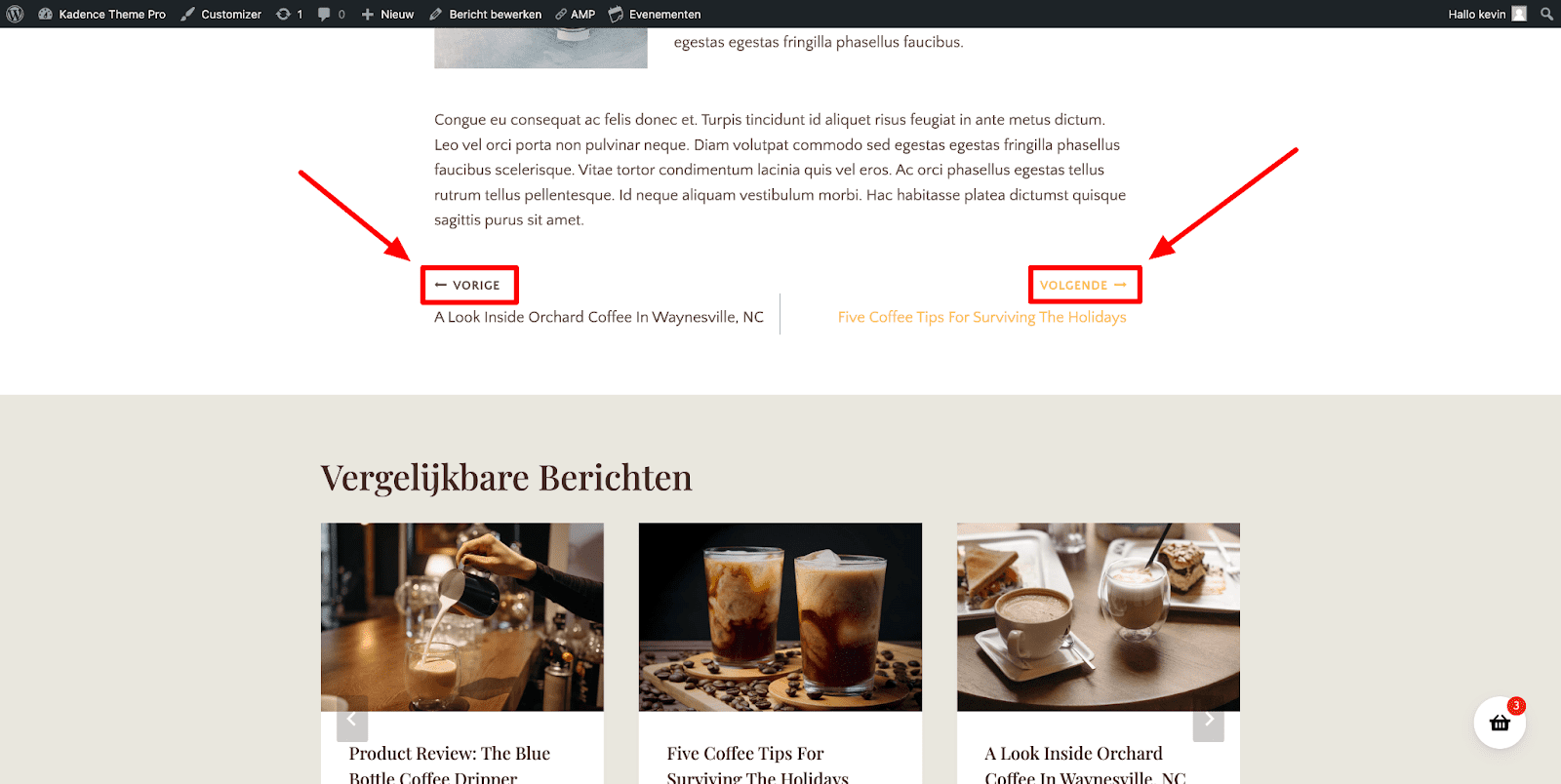
Task: Click the updates refresh icon
Action: click(283, 14)
